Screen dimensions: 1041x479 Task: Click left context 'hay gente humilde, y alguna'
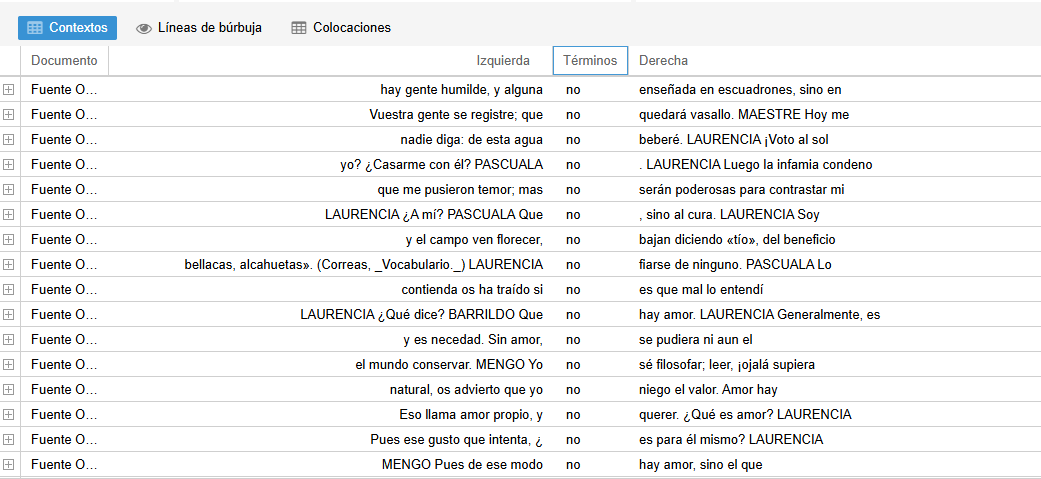coord(461,90)
